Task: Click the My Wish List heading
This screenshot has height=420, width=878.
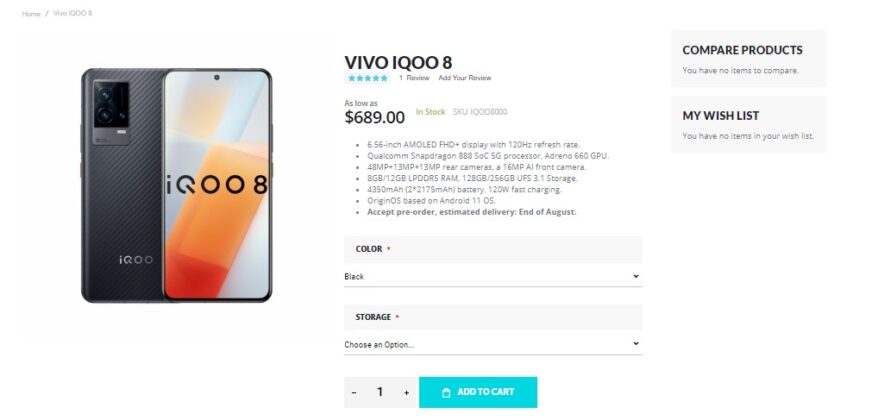Action: pyautogui.click(x=721, y=116)
